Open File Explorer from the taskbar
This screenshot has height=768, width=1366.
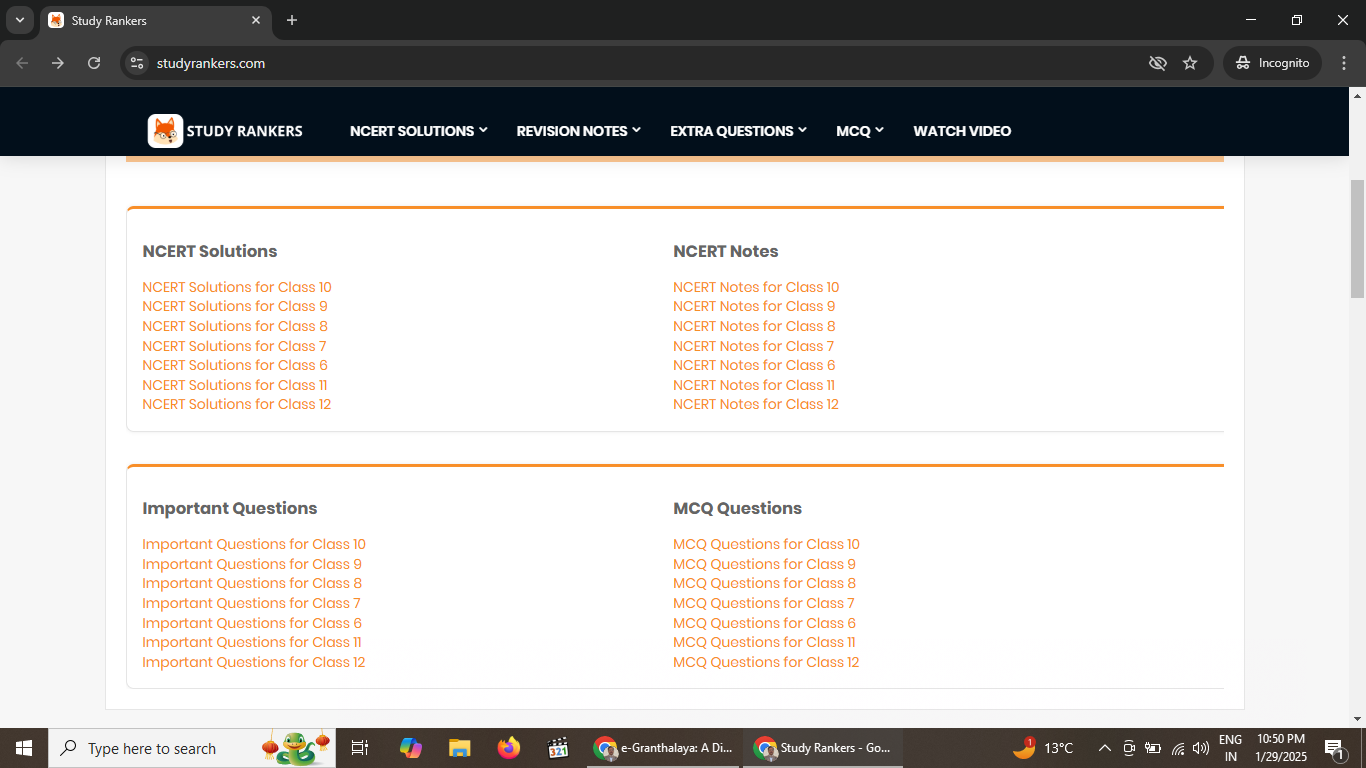(459, 748)
